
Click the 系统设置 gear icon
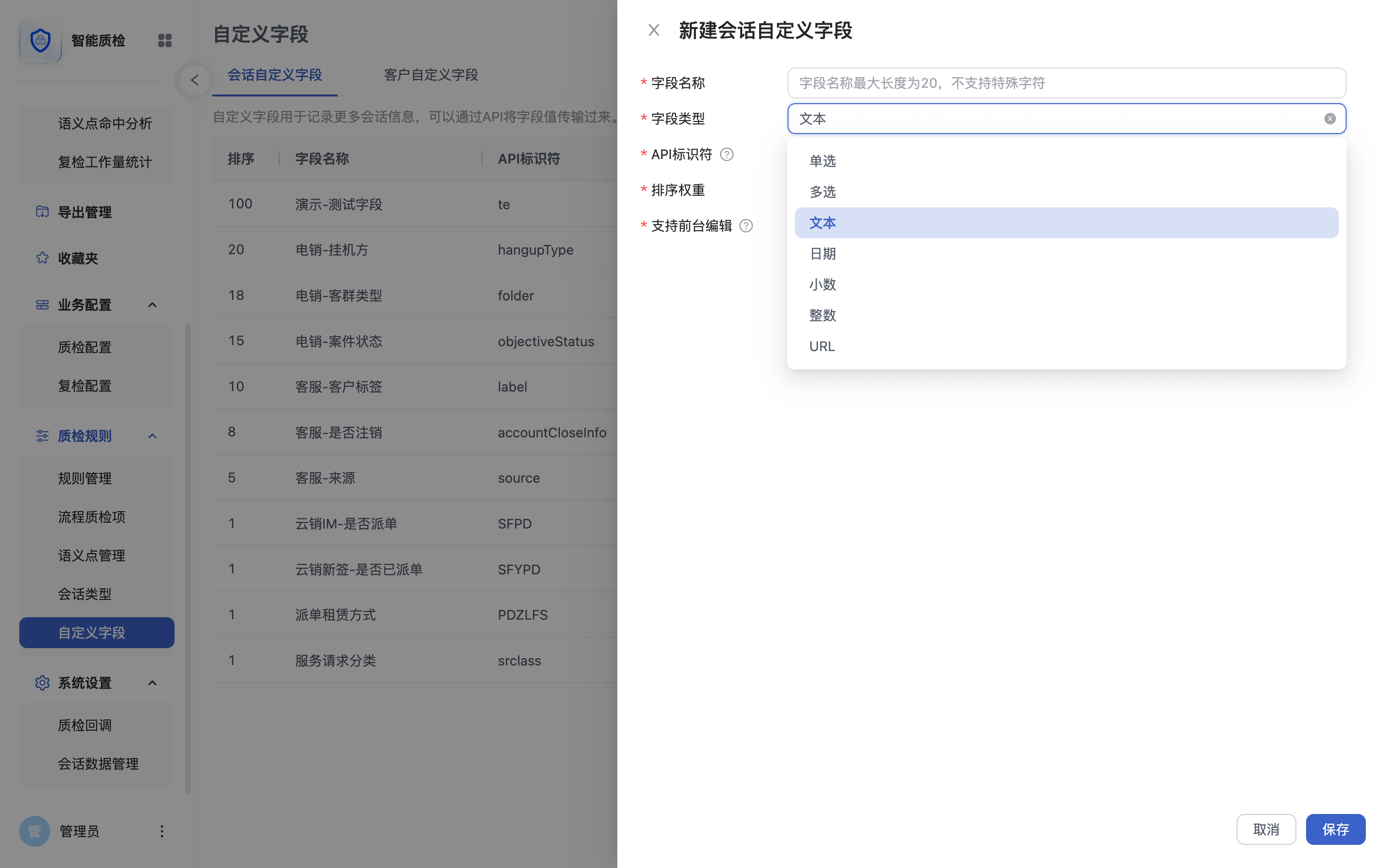(x=42, y=682)
